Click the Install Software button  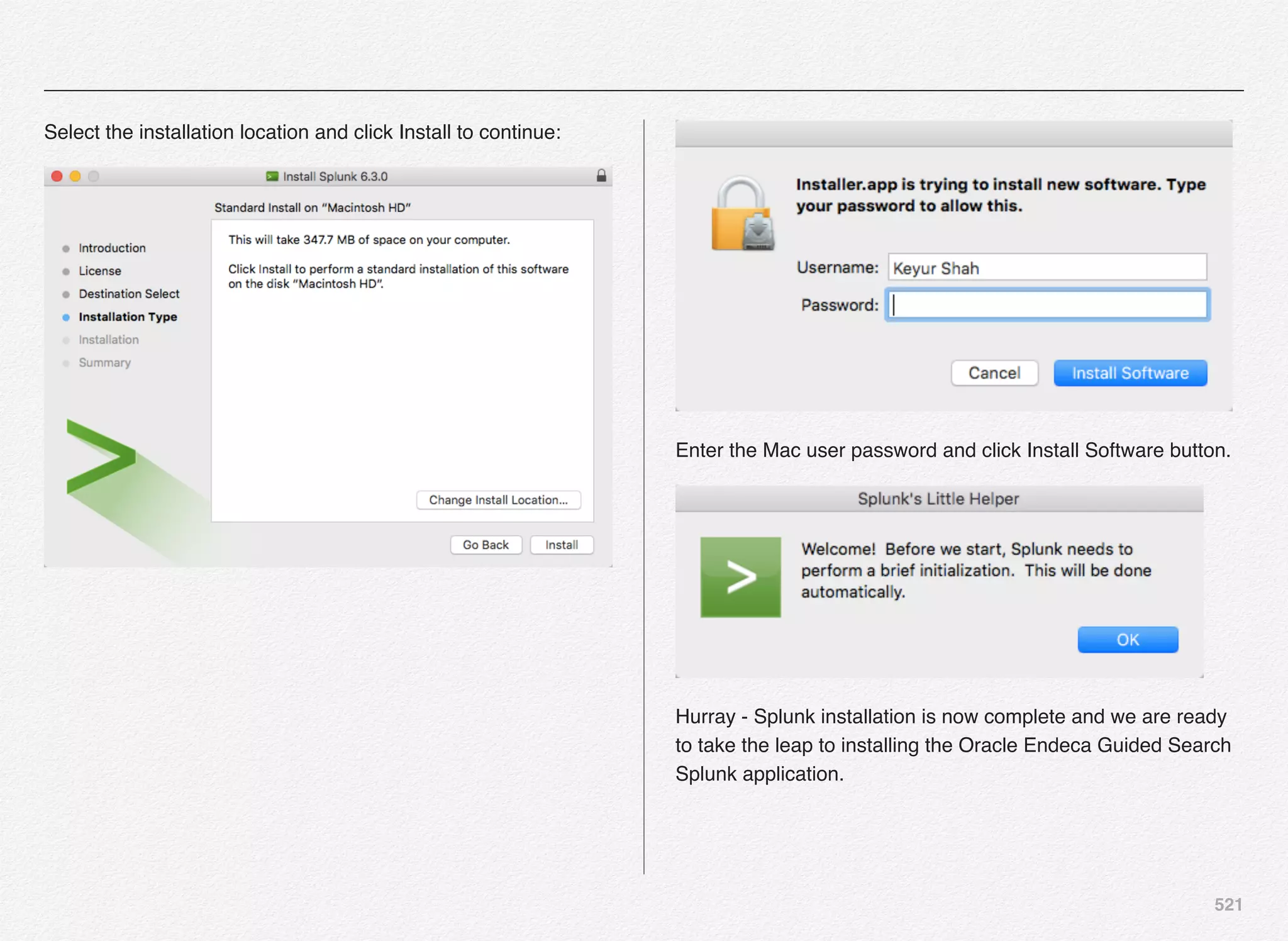coord(1130,373)
